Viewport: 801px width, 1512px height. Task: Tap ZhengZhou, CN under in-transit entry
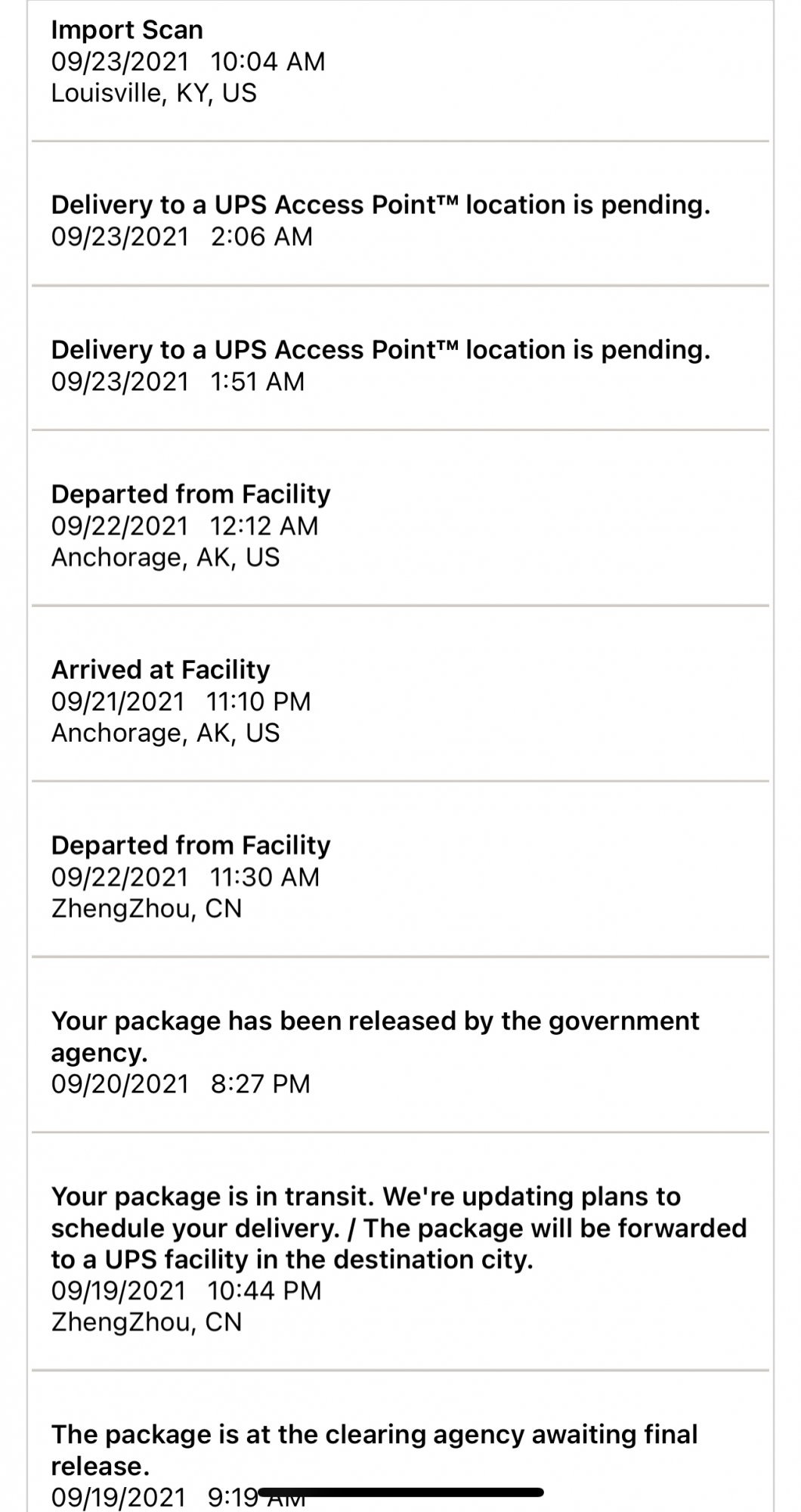pos(147,1322)
